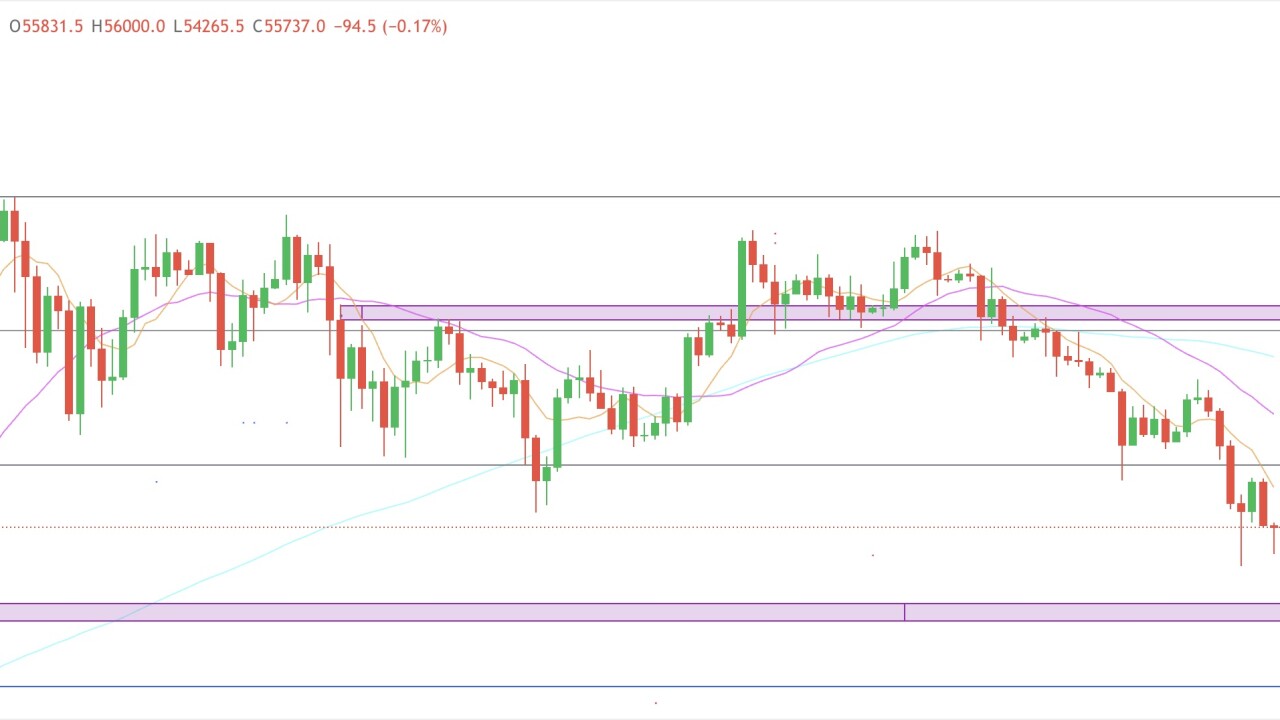Screen dimensions: 1280x720
Task: Click the red dotted current-price line
Action: pos(700,526)
